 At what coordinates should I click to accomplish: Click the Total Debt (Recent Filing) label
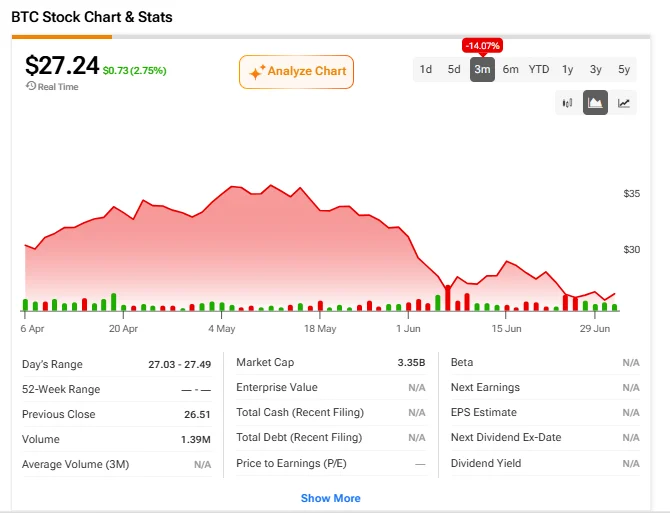299,437
